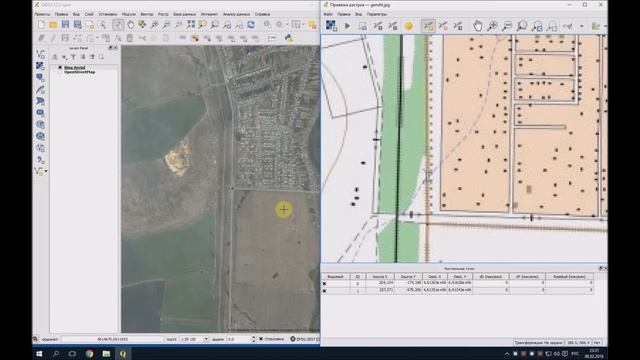Viewport: 640px width, 360px height.
Task: Open File Explorer from the taskbar
Action: point(106,353)
